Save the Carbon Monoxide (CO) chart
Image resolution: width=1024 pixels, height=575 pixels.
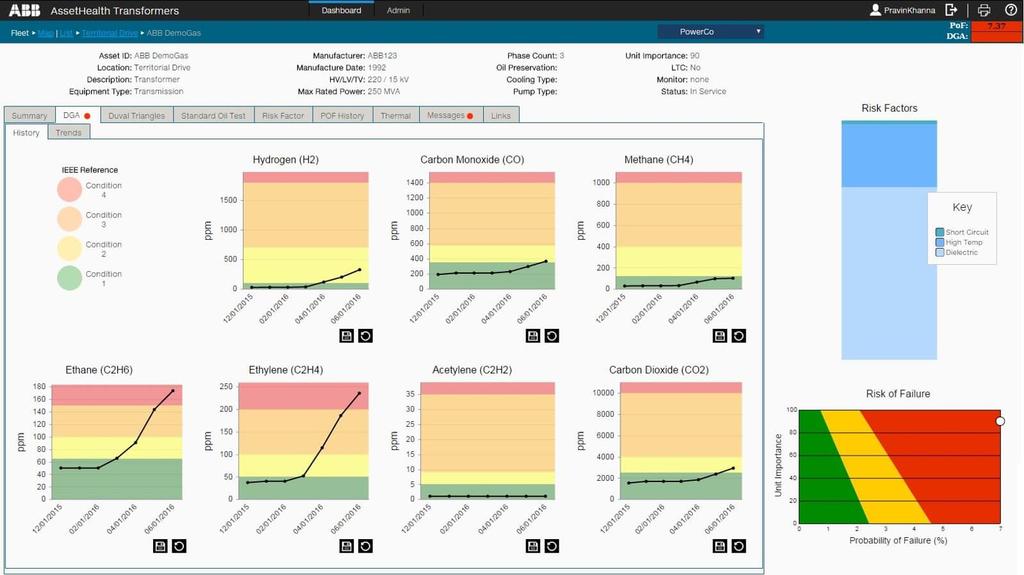533,336
